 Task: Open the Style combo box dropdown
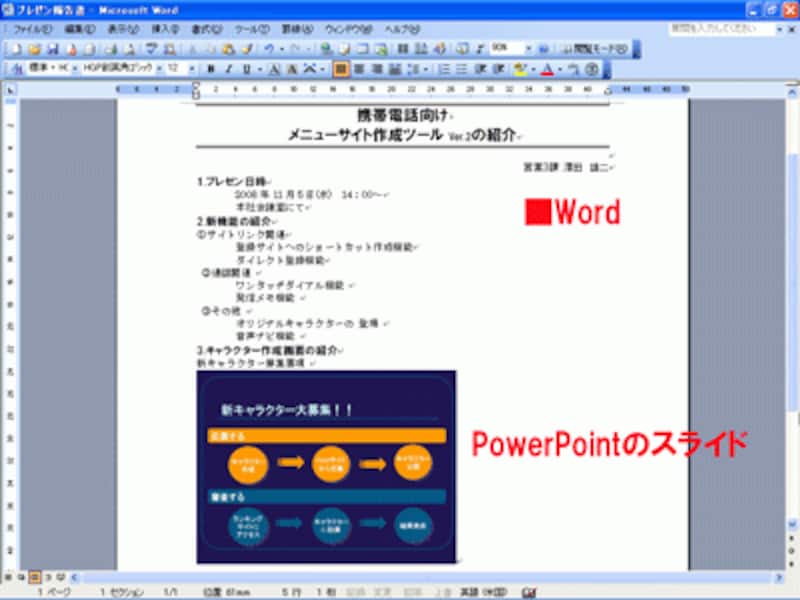(75, 68)
